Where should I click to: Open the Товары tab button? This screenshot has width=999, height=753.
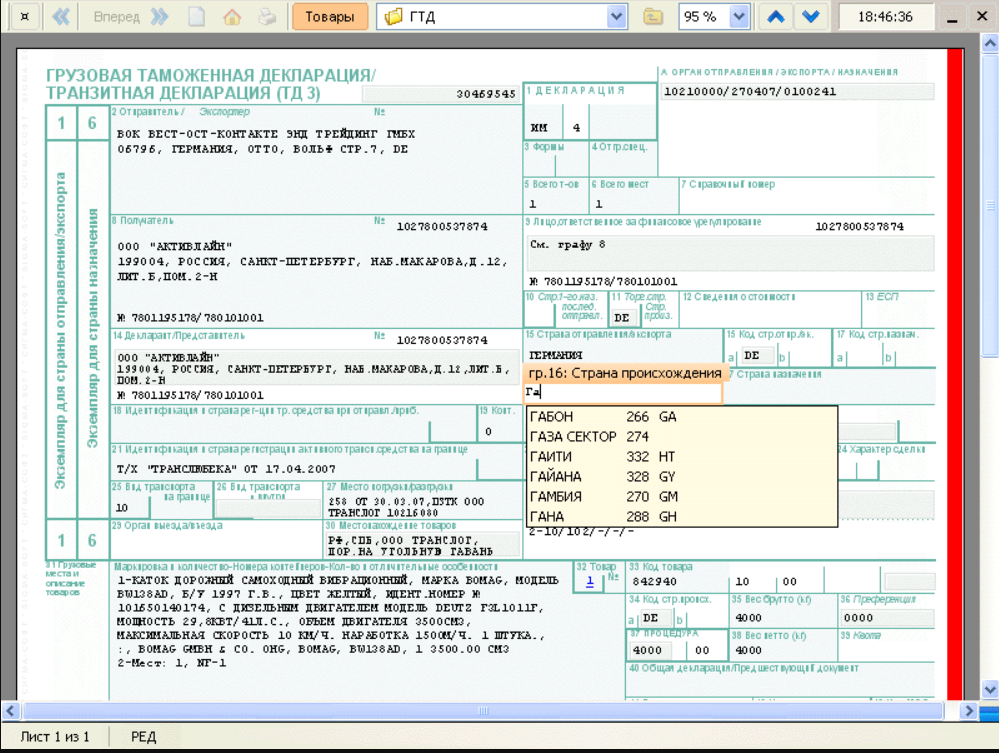(x=330, y=17)
